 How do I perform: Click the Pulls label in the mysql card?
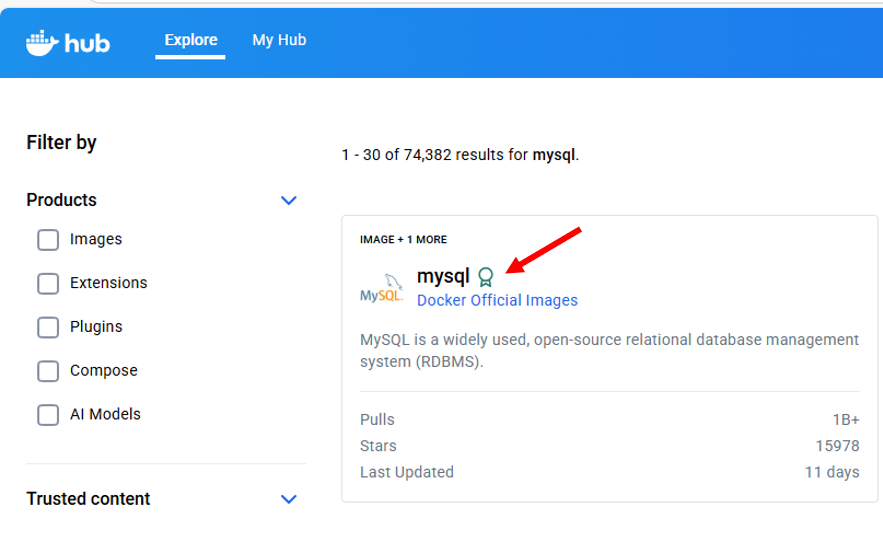pos(377,420)
